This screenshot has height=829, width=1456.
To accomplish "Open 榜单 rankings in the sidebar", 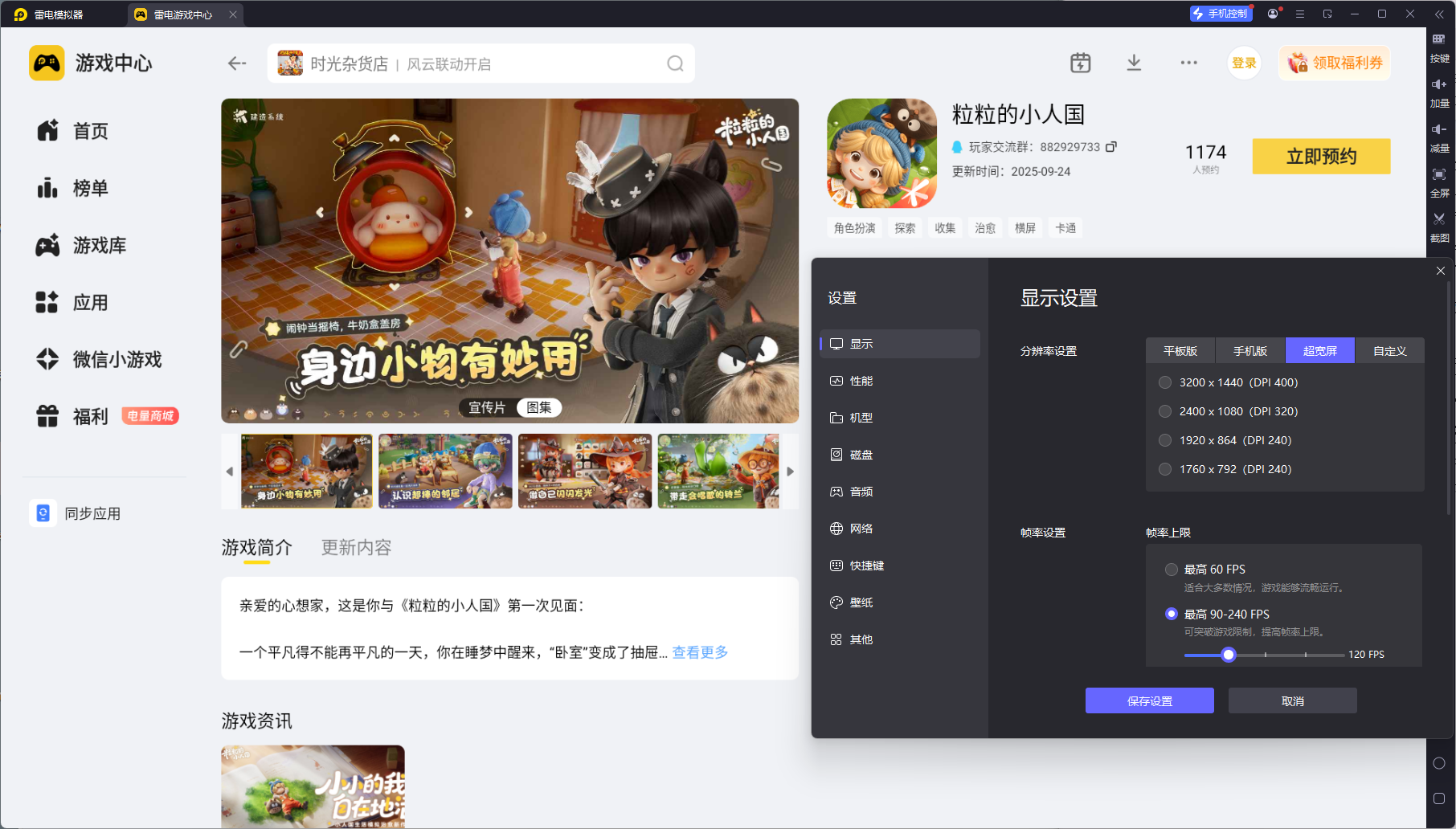I will (72, 188).
